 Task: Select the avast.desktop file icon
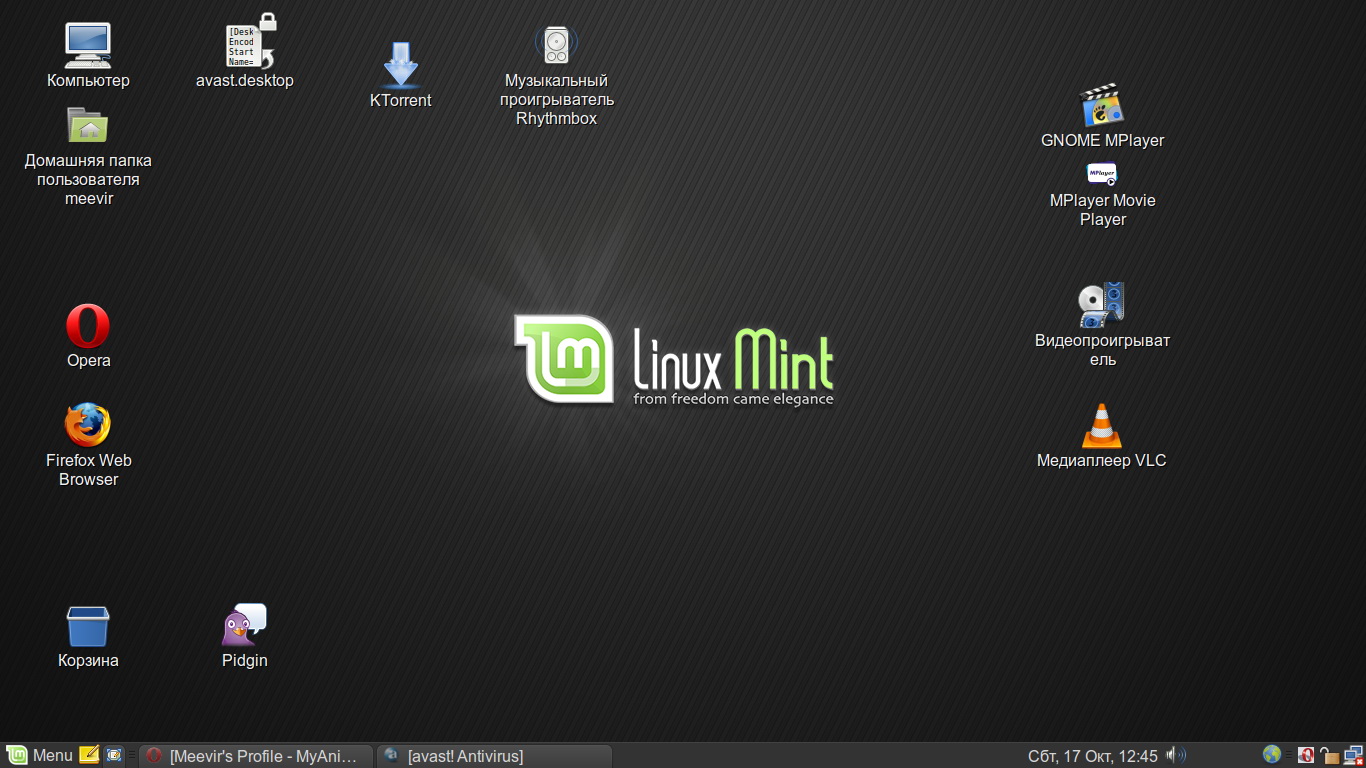[x=250, y=41]
